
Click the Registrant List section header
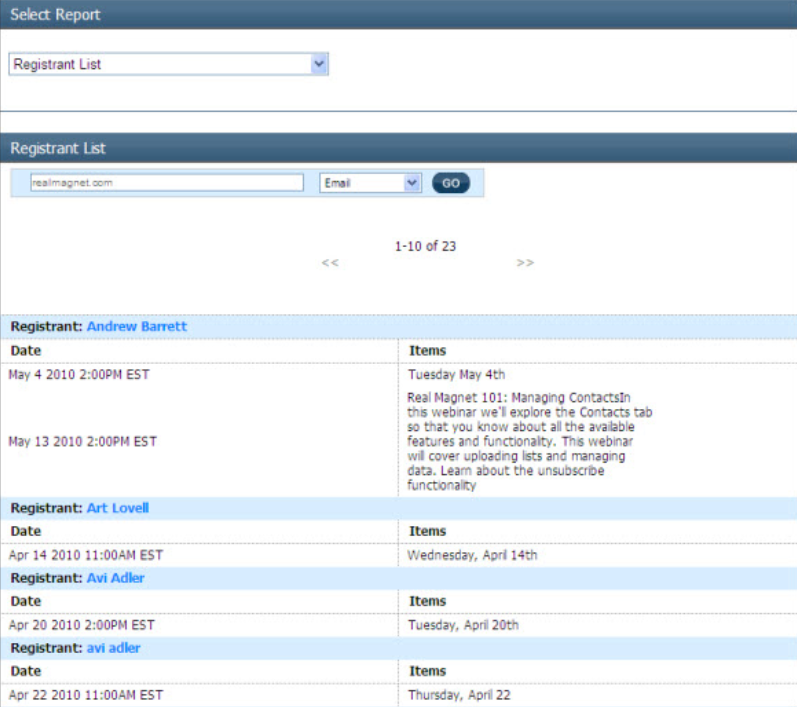tap(398, 148)
